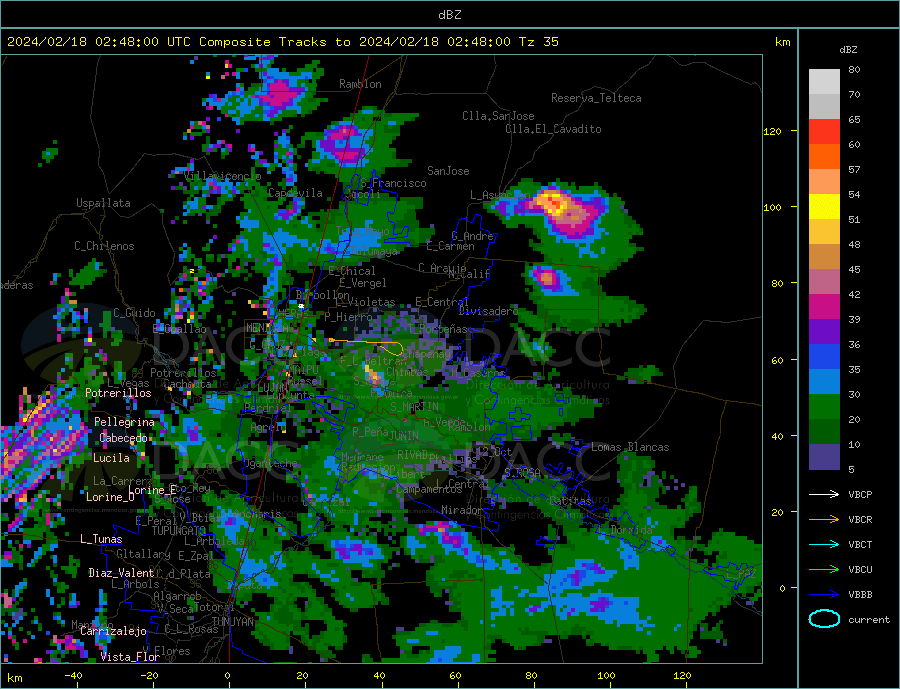Click the 'Divisadero' map label

point(488,311)
